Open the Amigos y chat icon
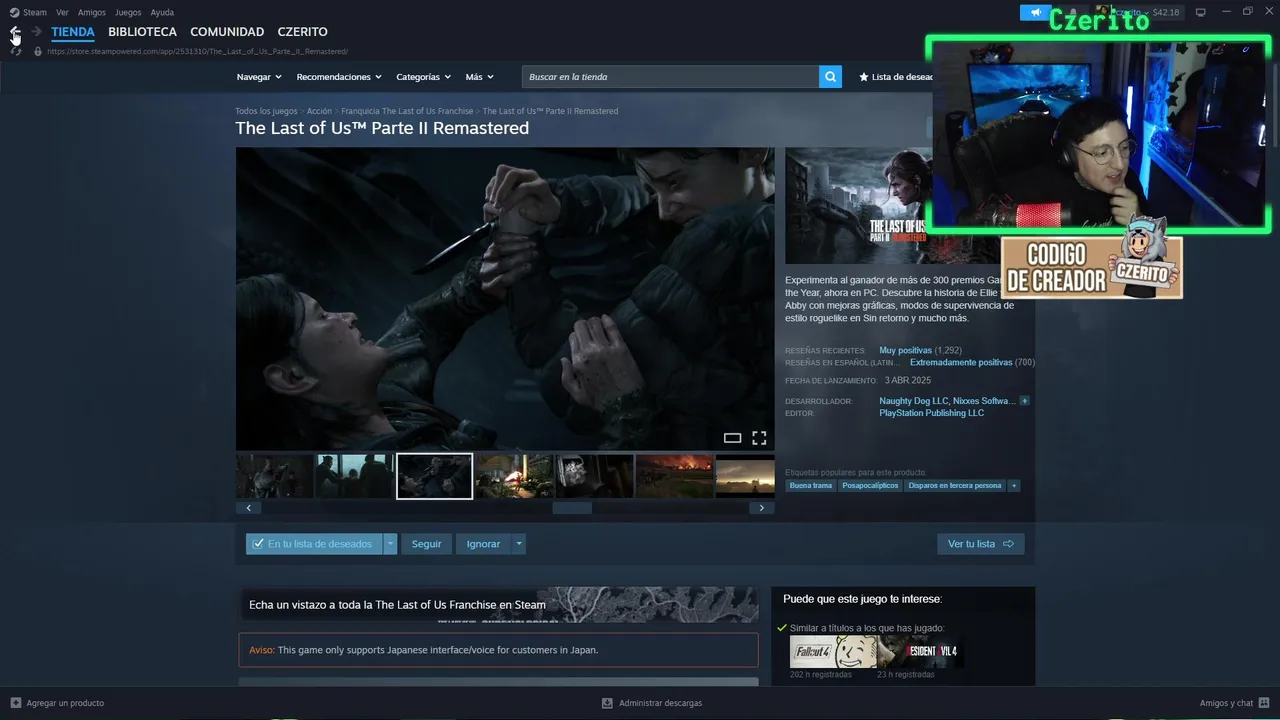Image resolution: width=1280 pixels, height=720 pixels. (x=1264, y=703)
